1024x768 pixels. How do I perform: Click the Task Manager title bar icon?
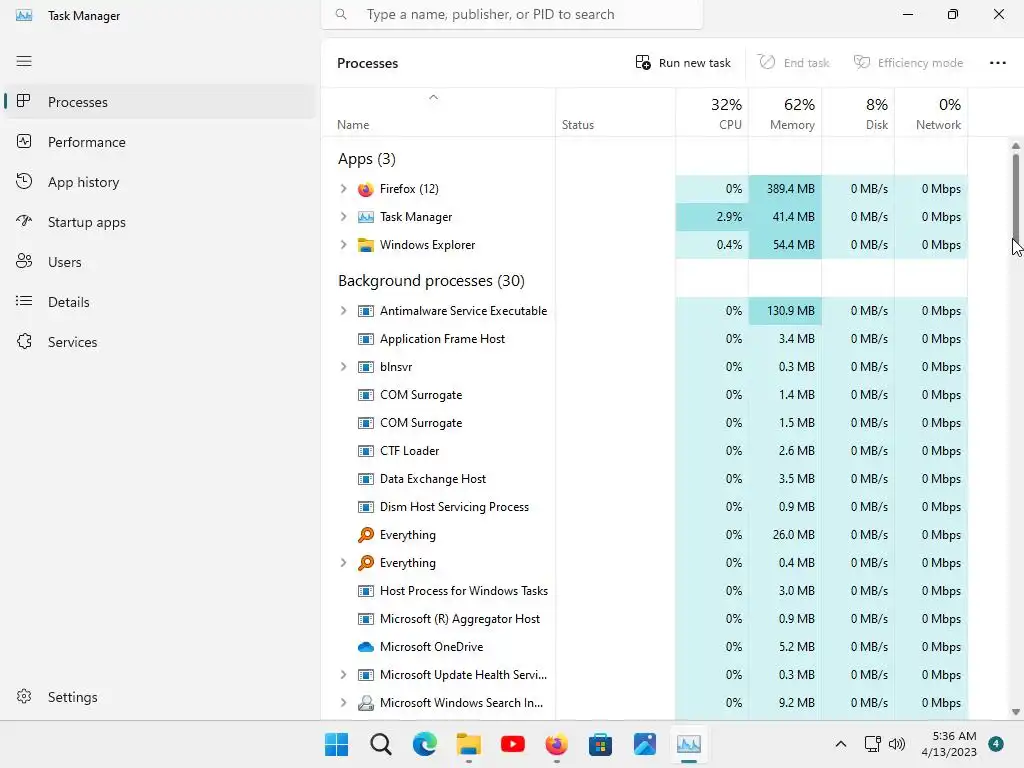click(24, 15)
